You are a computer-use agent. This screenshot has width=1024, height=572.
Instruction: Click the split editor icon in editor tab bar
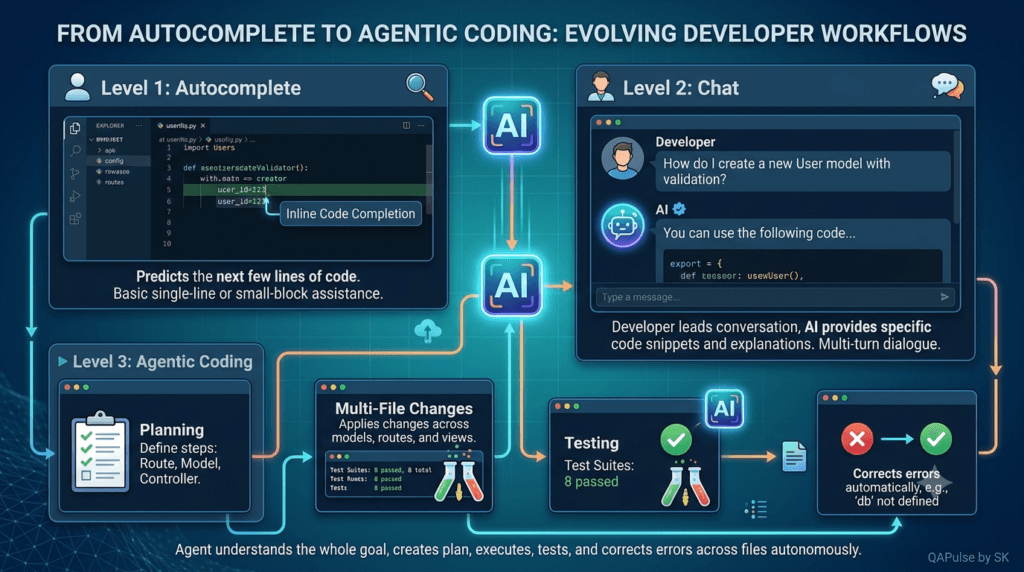tap(406, 125)
